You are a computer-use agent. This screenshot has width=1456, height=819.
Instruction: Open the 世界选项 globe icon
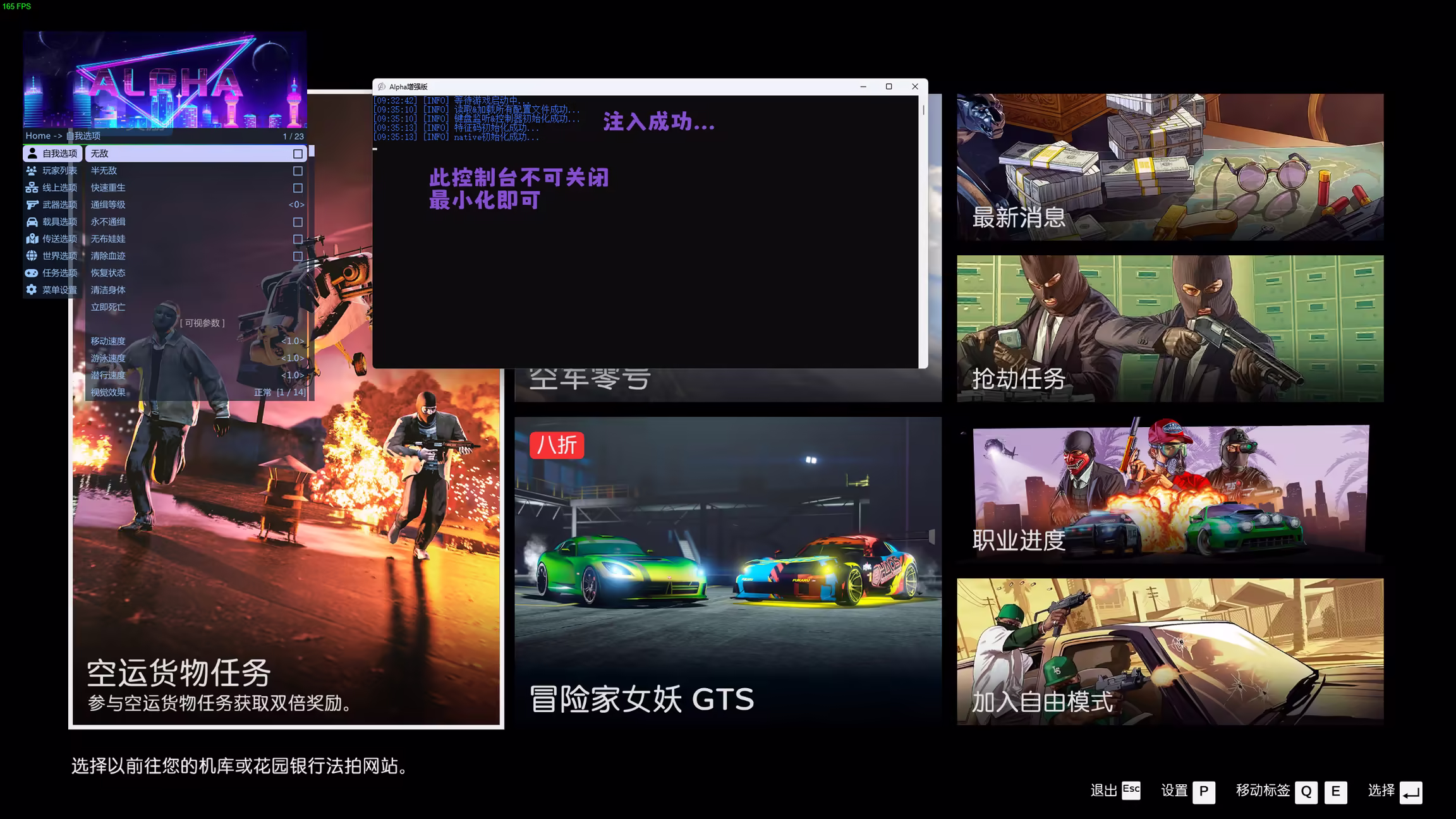[x=32, y=256]
